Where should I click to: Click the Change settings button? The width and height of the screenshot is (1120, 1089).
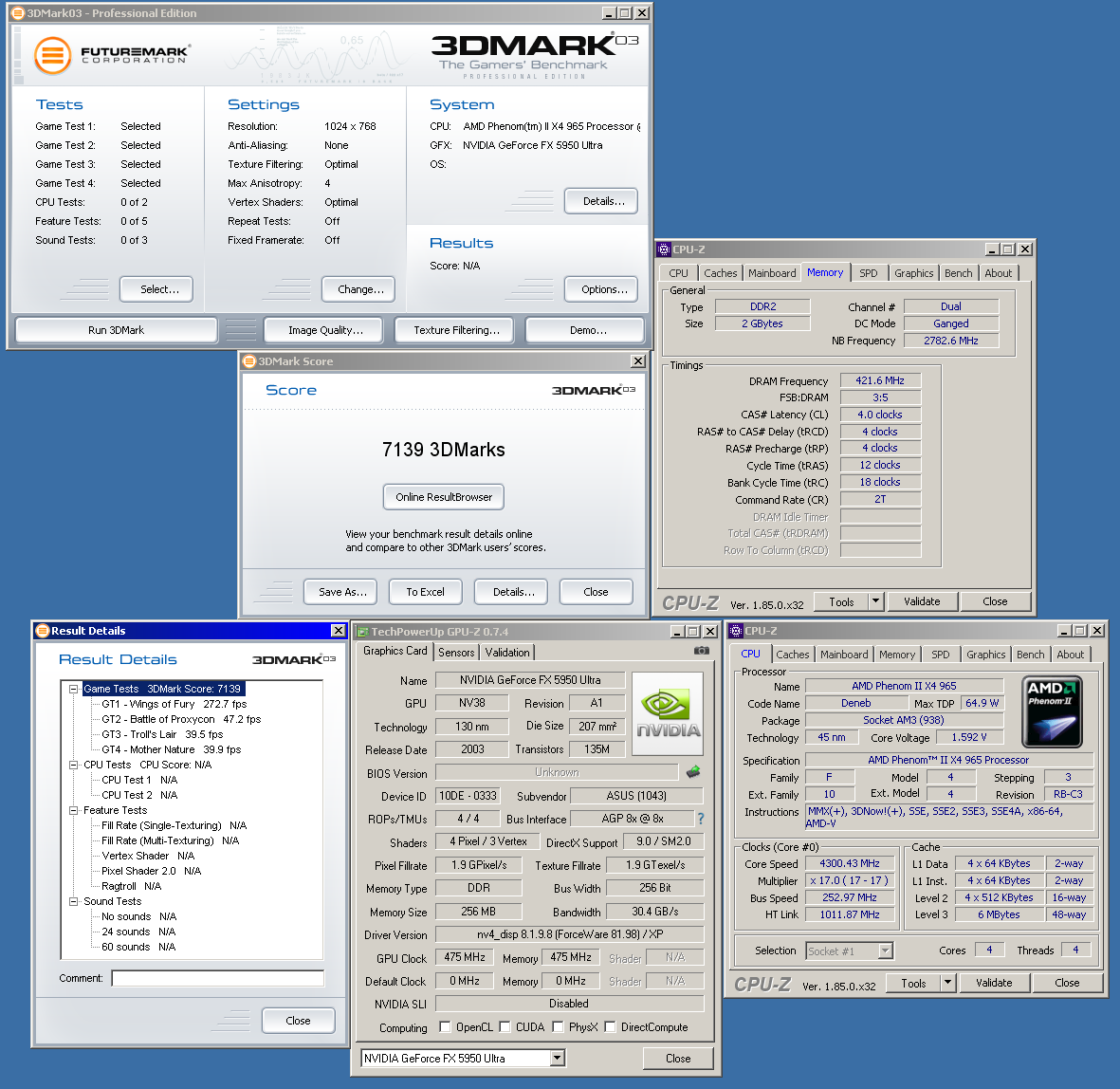pyautogui.click(x=358, y=289)
